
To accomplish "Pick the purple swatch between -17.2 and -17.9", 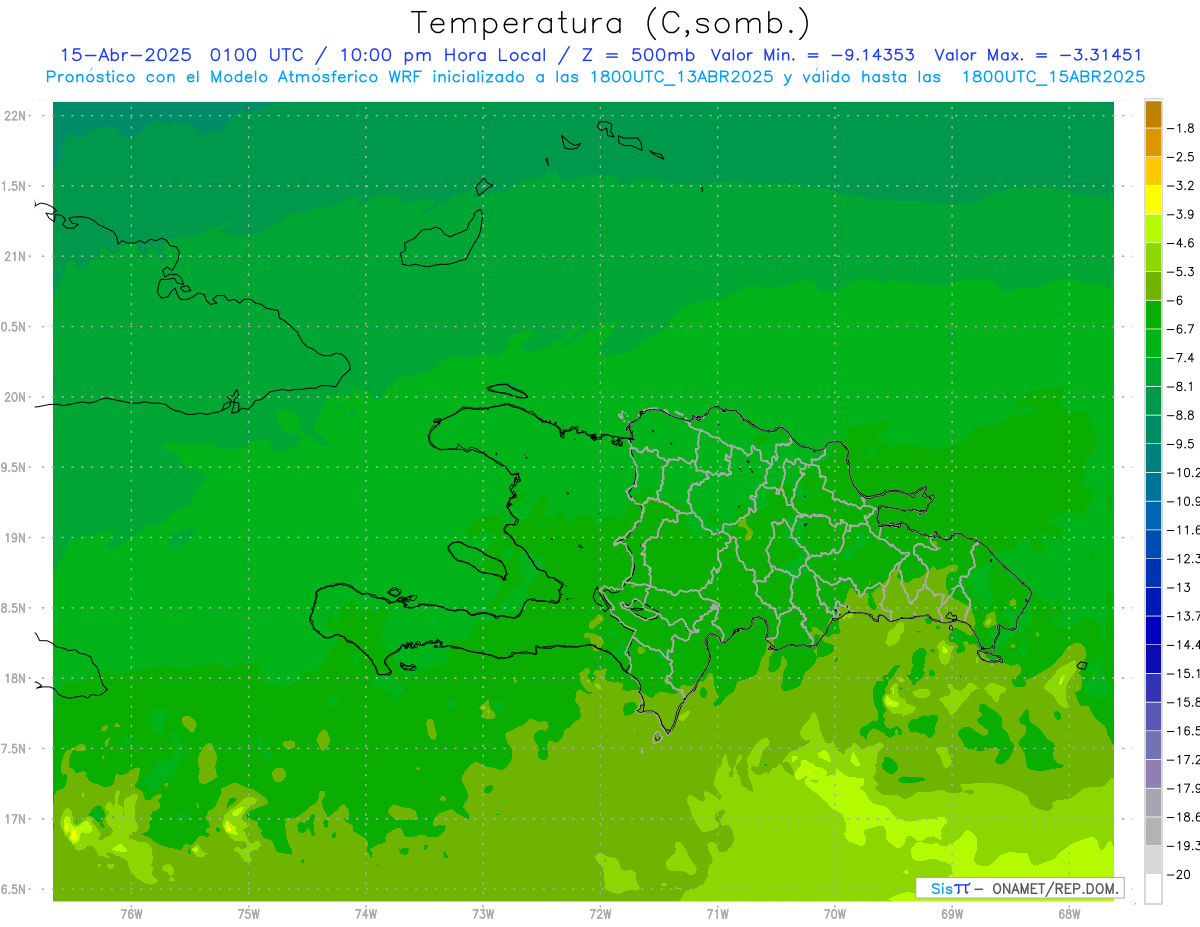I will pyautogui.click(x=1153, y=774).
